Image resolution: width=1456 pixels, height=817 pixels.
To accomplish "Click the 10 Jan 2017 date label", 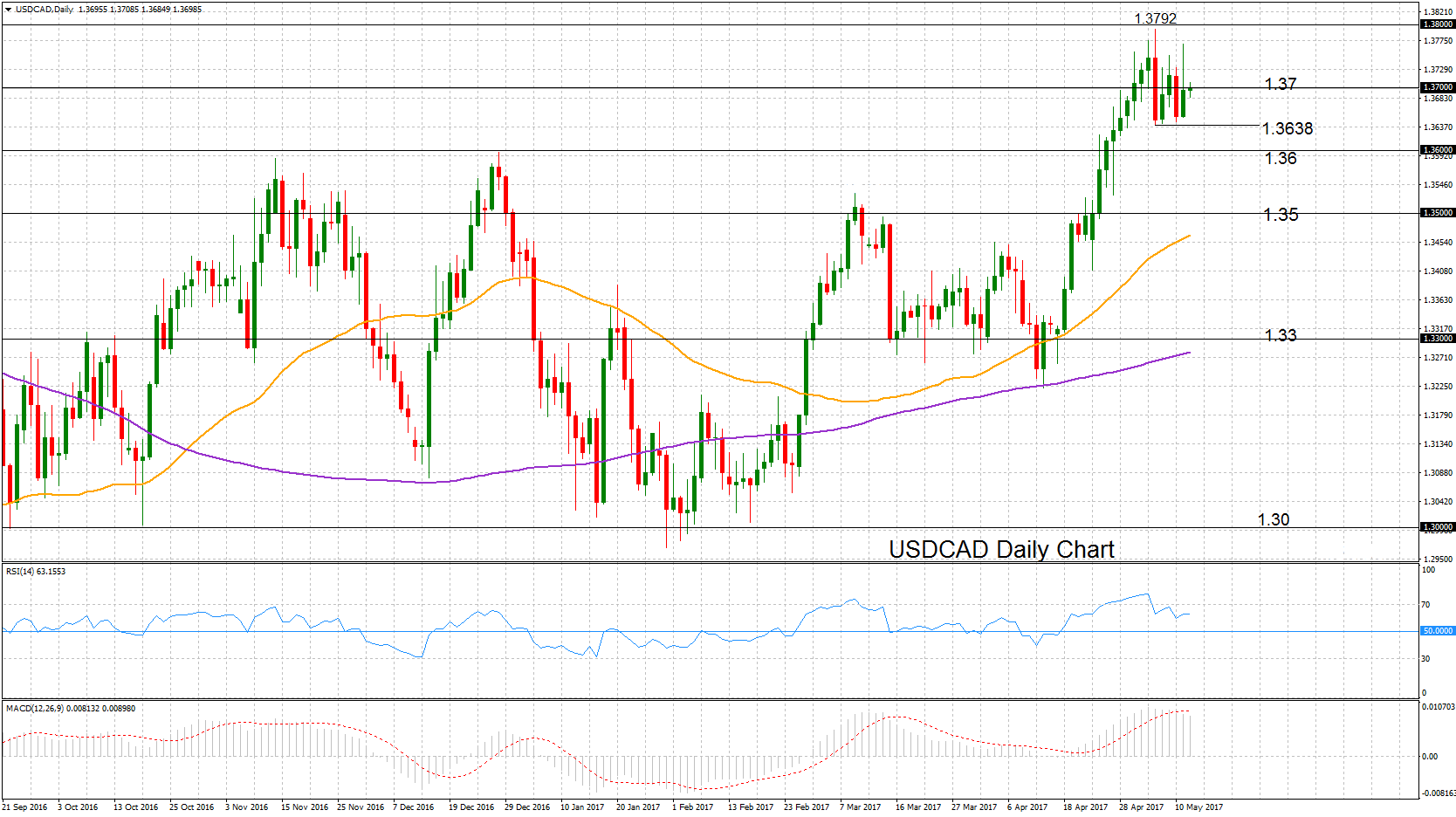I will pyautogui.click(x=582, y=807).
